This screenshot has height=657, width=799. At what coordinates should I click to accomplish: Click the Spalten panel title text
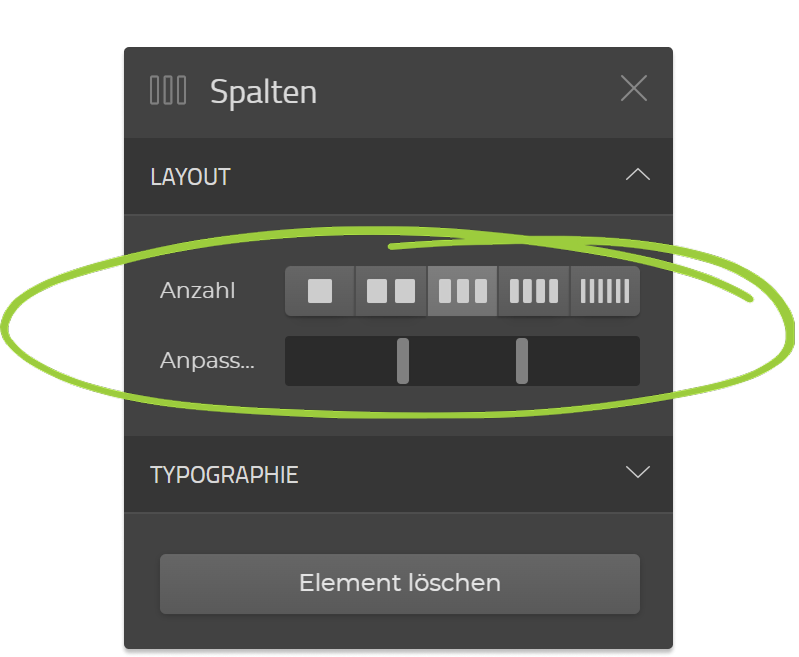(x=263, y=92)
